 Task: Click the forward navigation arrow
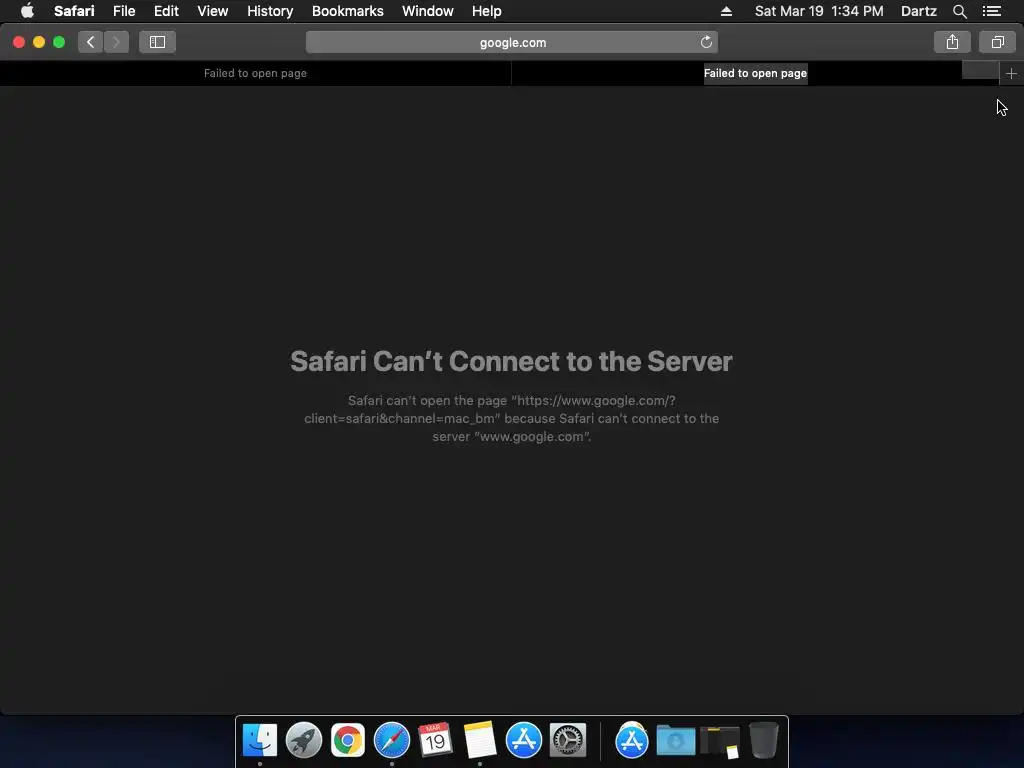pyautogui.click(x=116, y=42)
